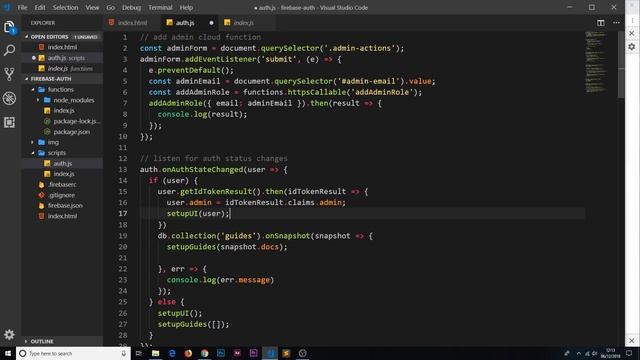Open the Edit menu
Image resolution: width=640 pixels, height=360 pixels.
point(40,8)
